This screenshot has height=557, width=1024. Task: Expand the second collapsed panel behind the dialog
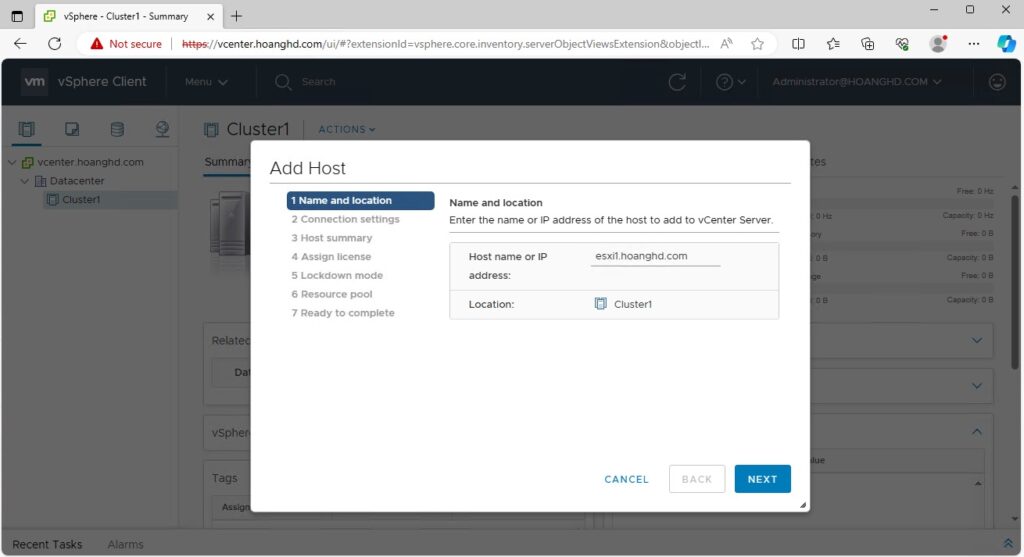point(976,386)
